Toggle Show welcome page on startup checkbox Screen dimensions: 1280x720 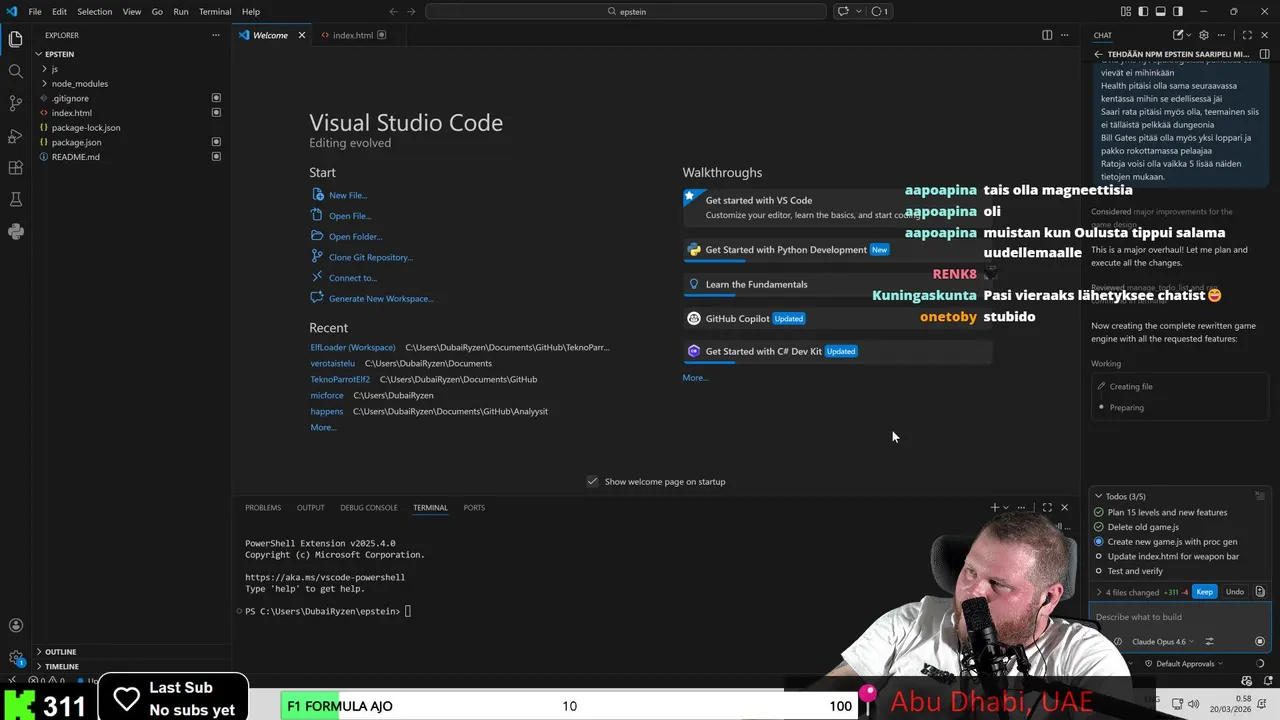592,481
